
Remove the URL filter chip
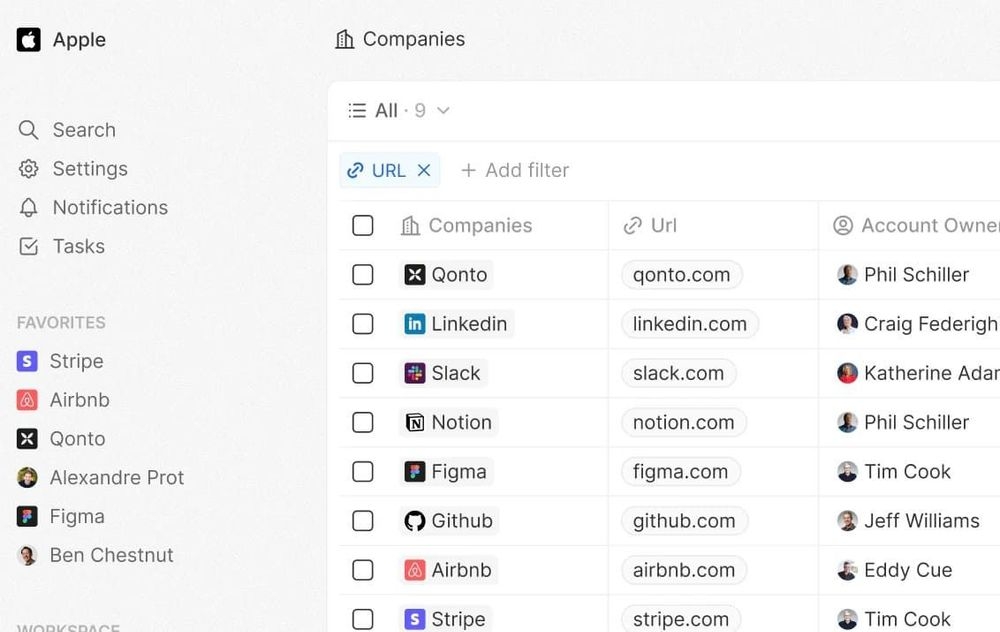424,171
